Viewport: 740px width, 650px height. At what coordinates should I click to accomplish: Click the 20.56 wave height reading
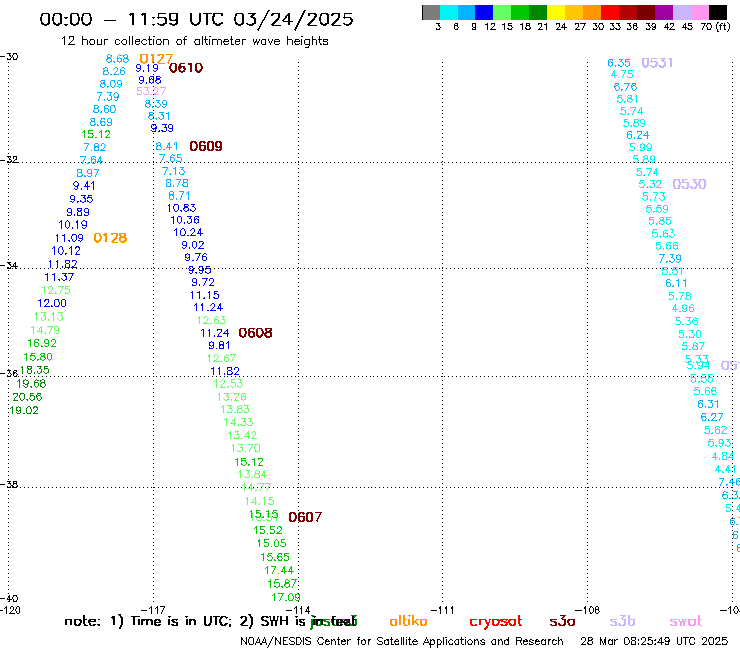pyautogui.click(x=27, y=397)
